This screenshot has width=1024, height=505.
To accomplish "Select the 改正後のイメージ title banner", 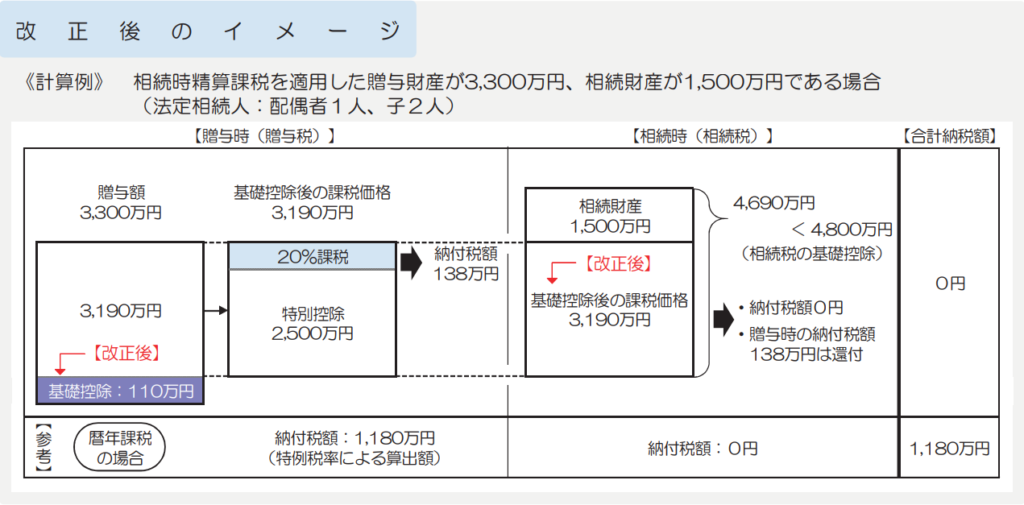I will 208,30.
